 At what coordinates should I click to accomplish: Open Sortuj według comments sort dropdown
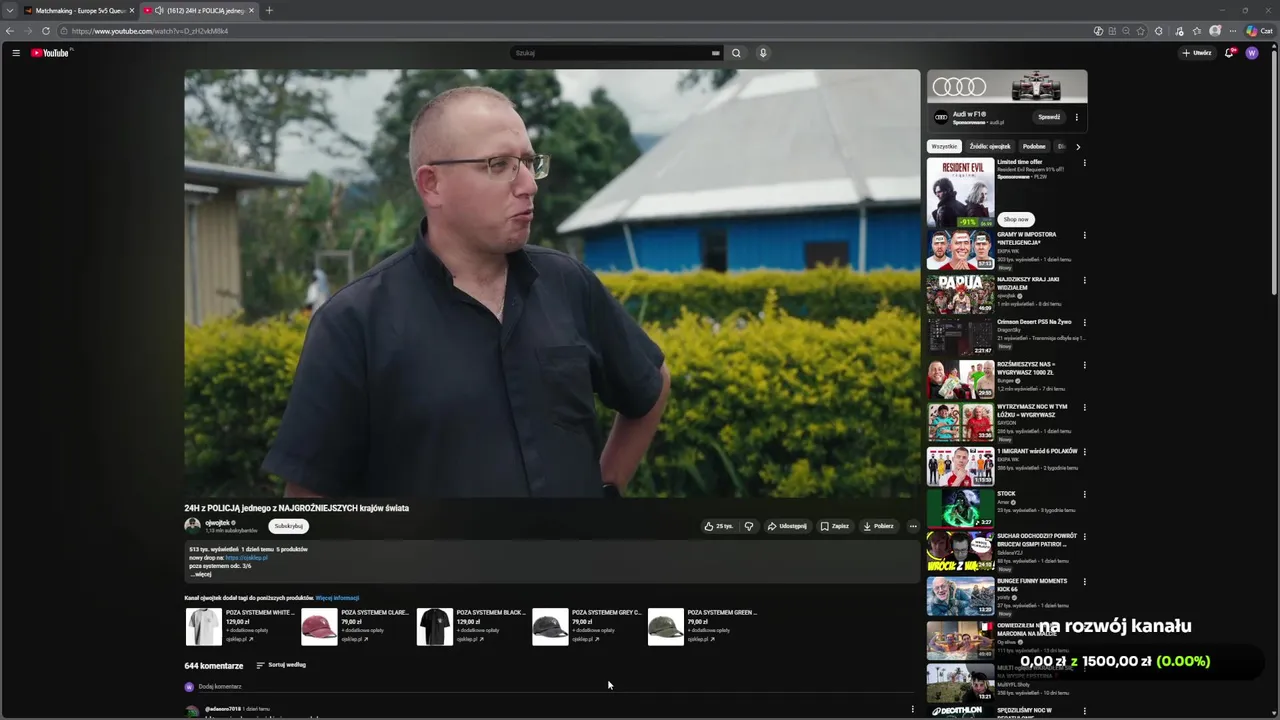281,665
